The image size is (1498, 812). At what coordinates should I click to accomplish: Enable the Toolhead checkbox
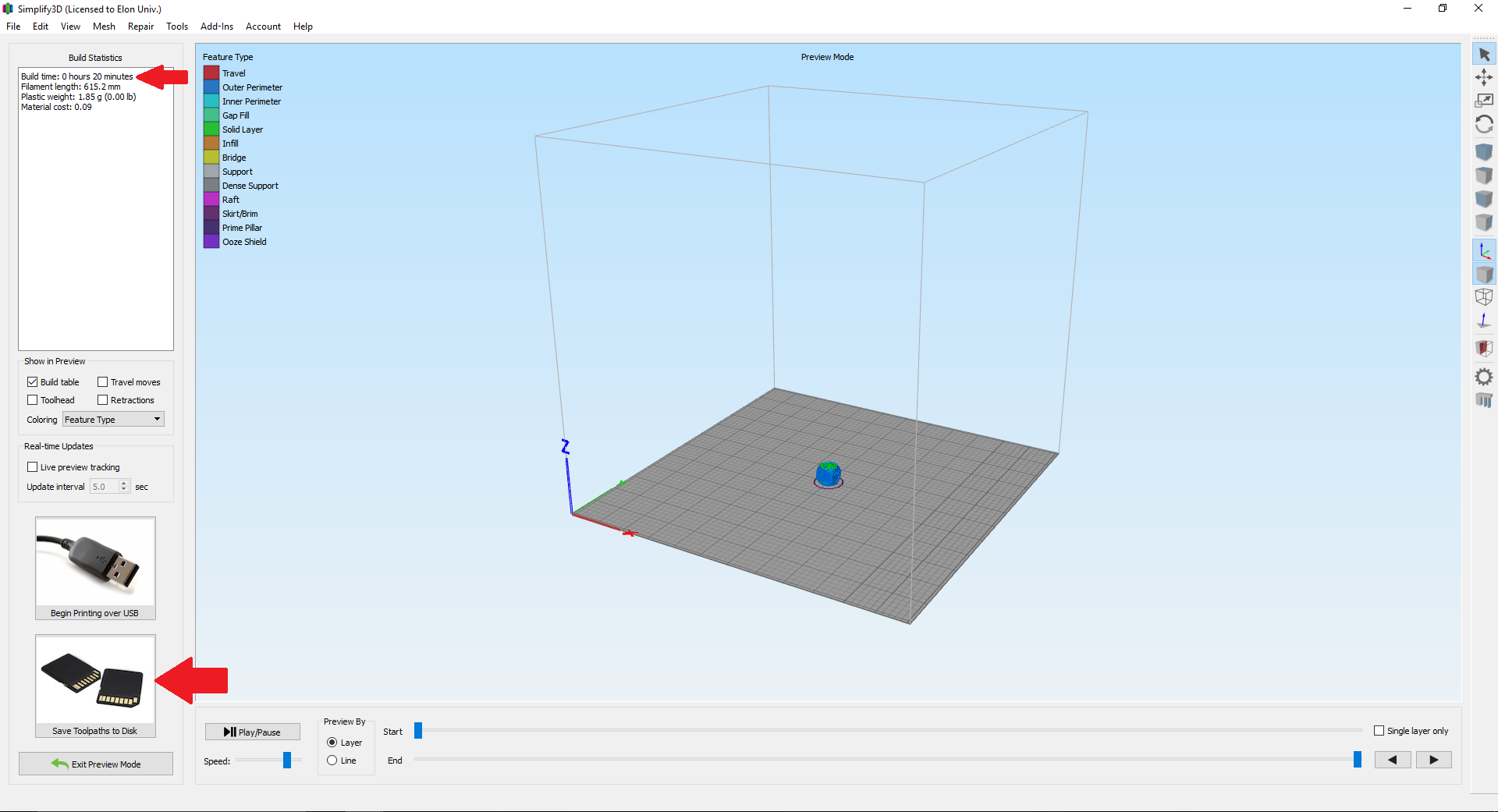tap(33, 400)
